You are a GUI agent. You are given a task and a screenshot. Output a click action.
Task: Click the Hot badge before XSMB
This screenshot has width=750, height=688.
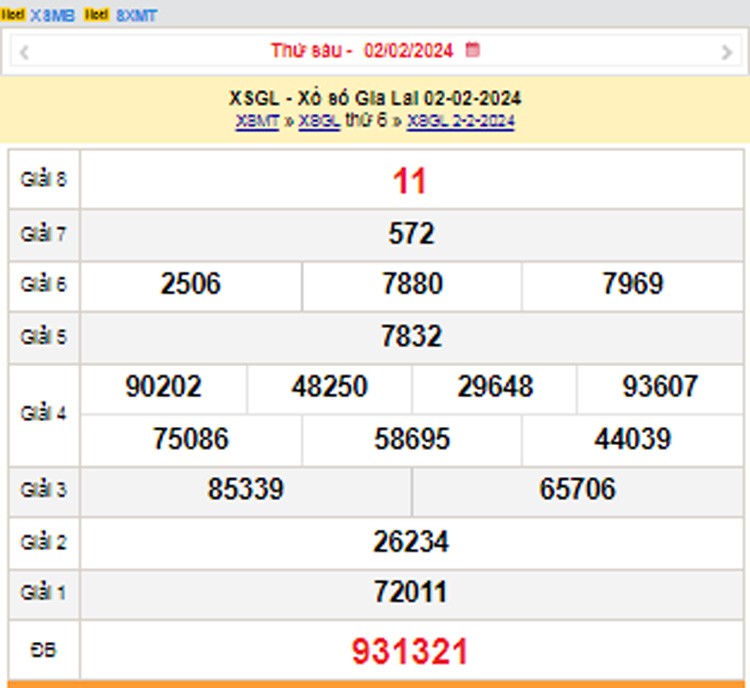pyautogui.click(x=13, y=15)
